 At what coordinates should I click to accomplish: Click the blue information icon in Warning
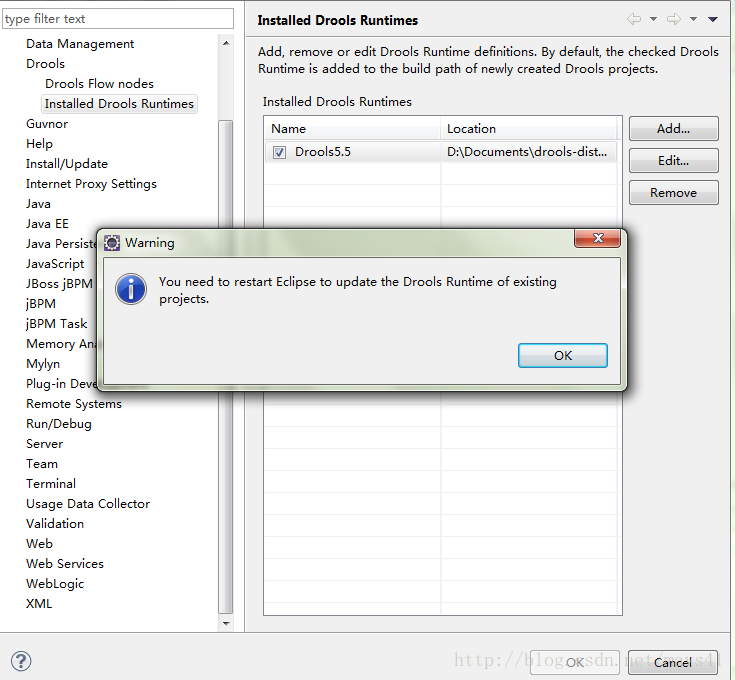click(x=131, y=289)
